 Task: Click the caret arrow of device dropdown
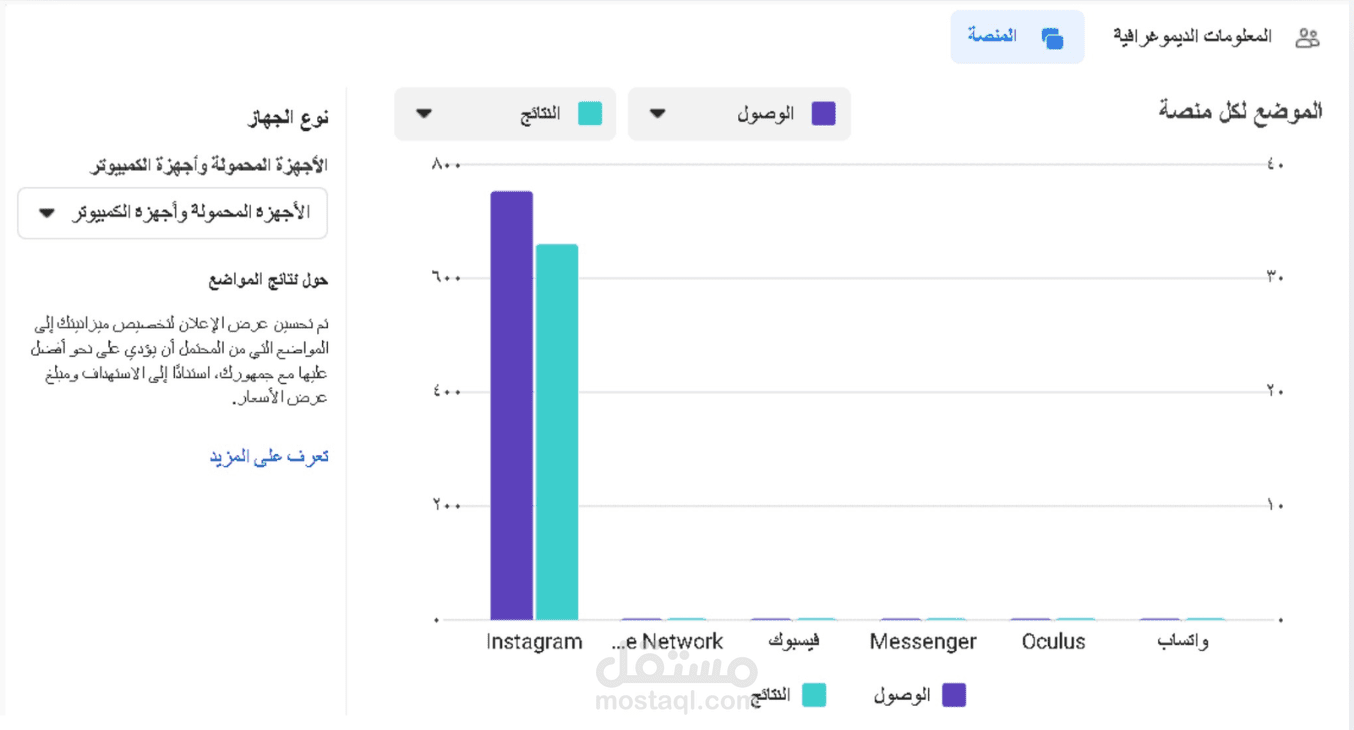[46, 213]
